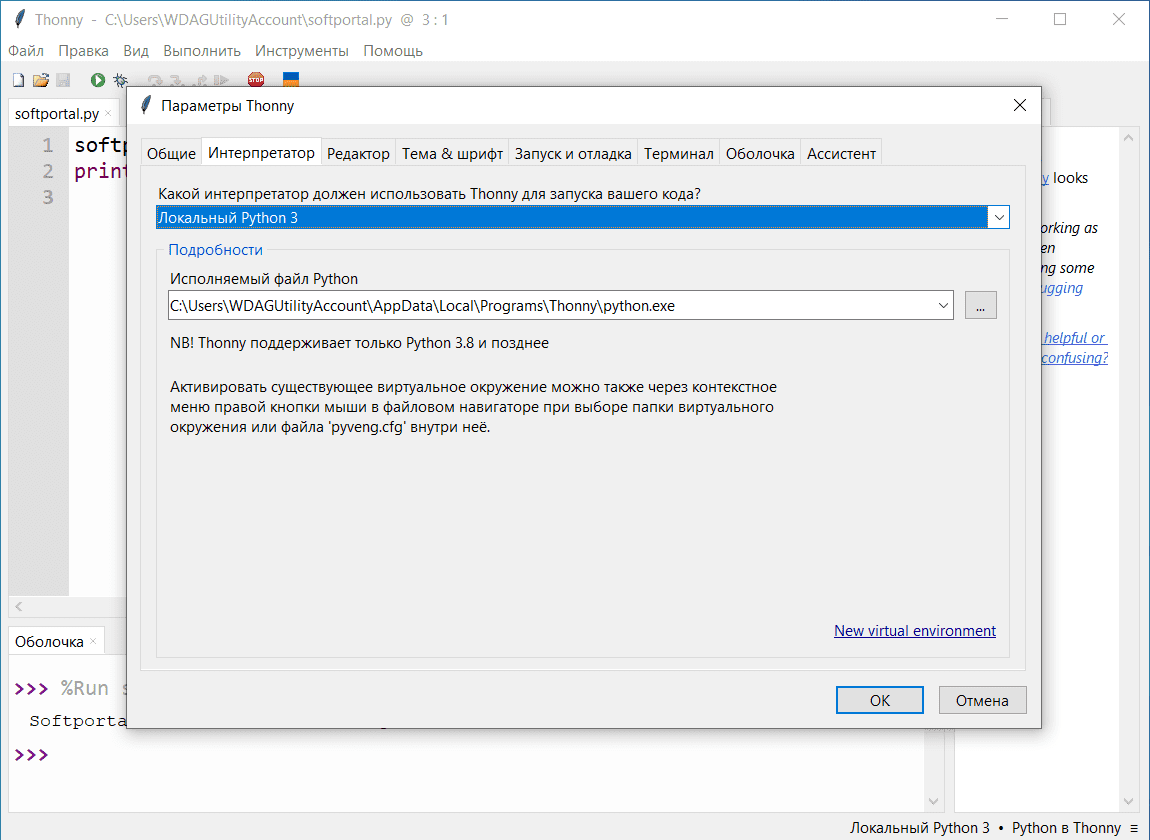Click the Save floppy disk icon
This screenshot has height=840, width=1150.
[63, 80]
